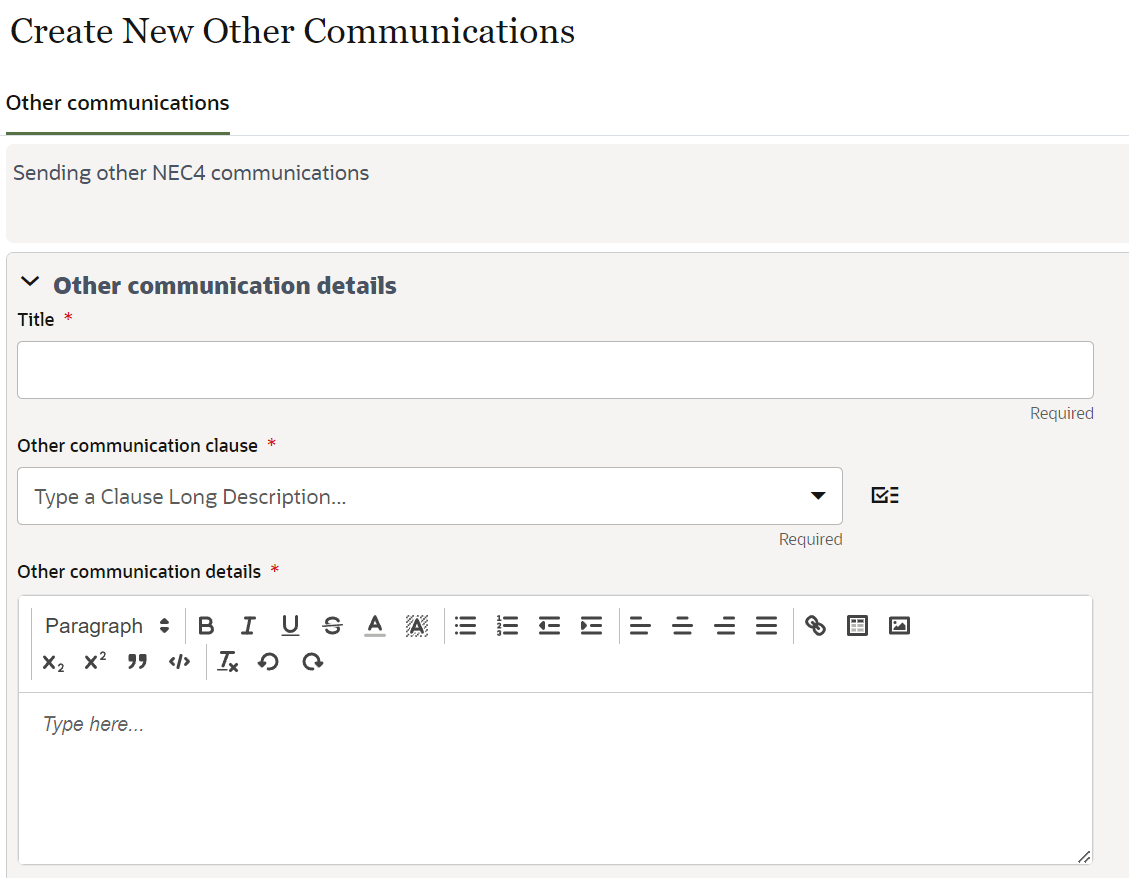Viewport: 1129px width, 878px height.
Task: Apply strikethrough text formatting
Action: coord(332,625)
